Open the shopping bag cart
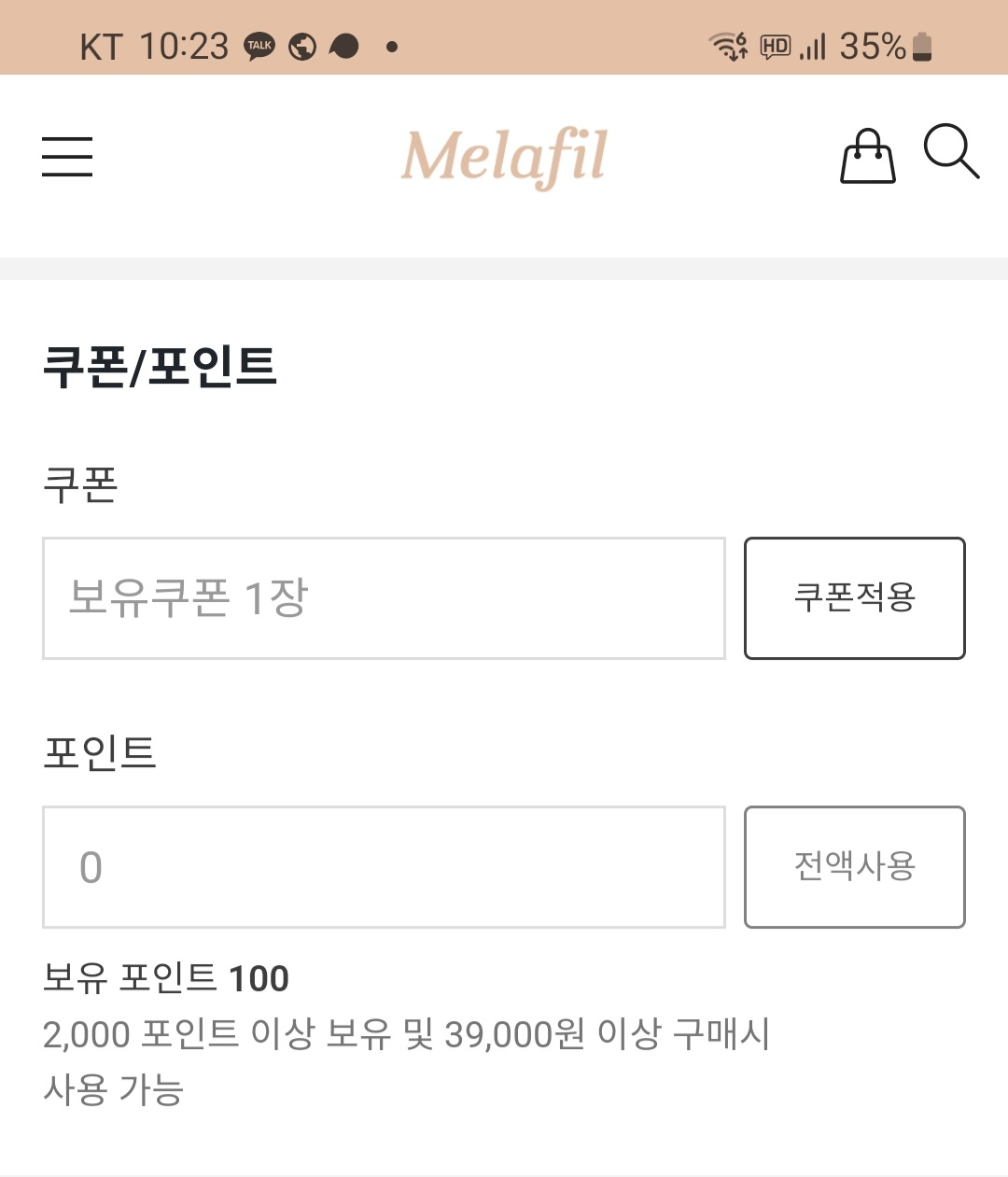This screenshot has width=1008, height=1177. (x=868, y=156)
